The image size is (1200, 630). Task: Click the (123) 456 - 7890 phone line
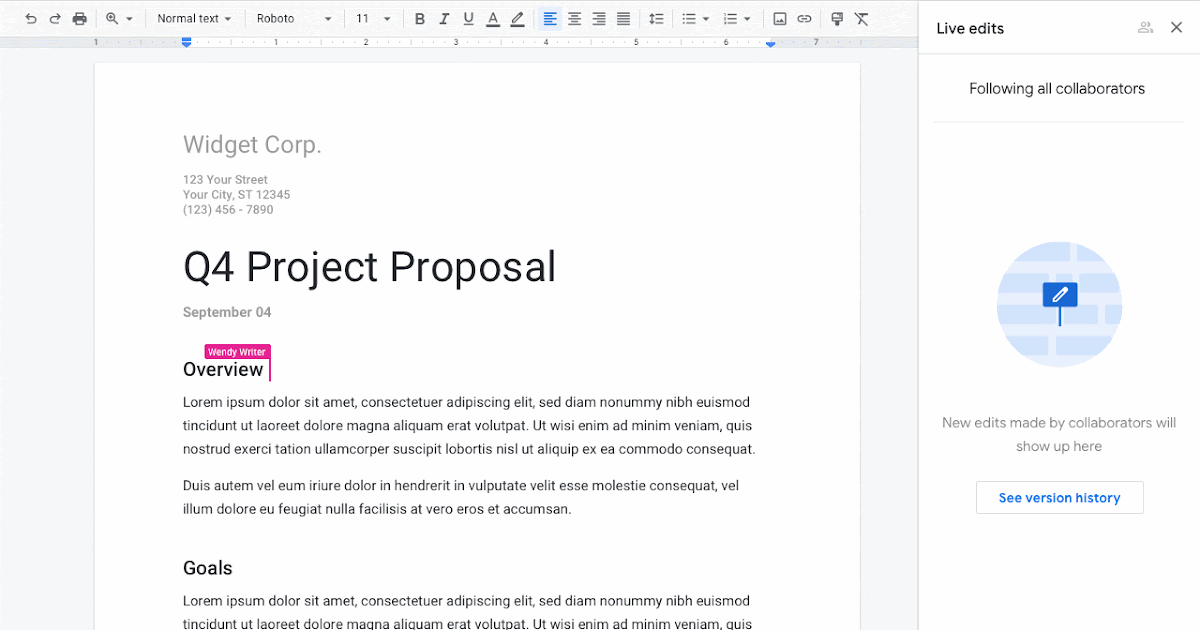click(x=228, y=210)
